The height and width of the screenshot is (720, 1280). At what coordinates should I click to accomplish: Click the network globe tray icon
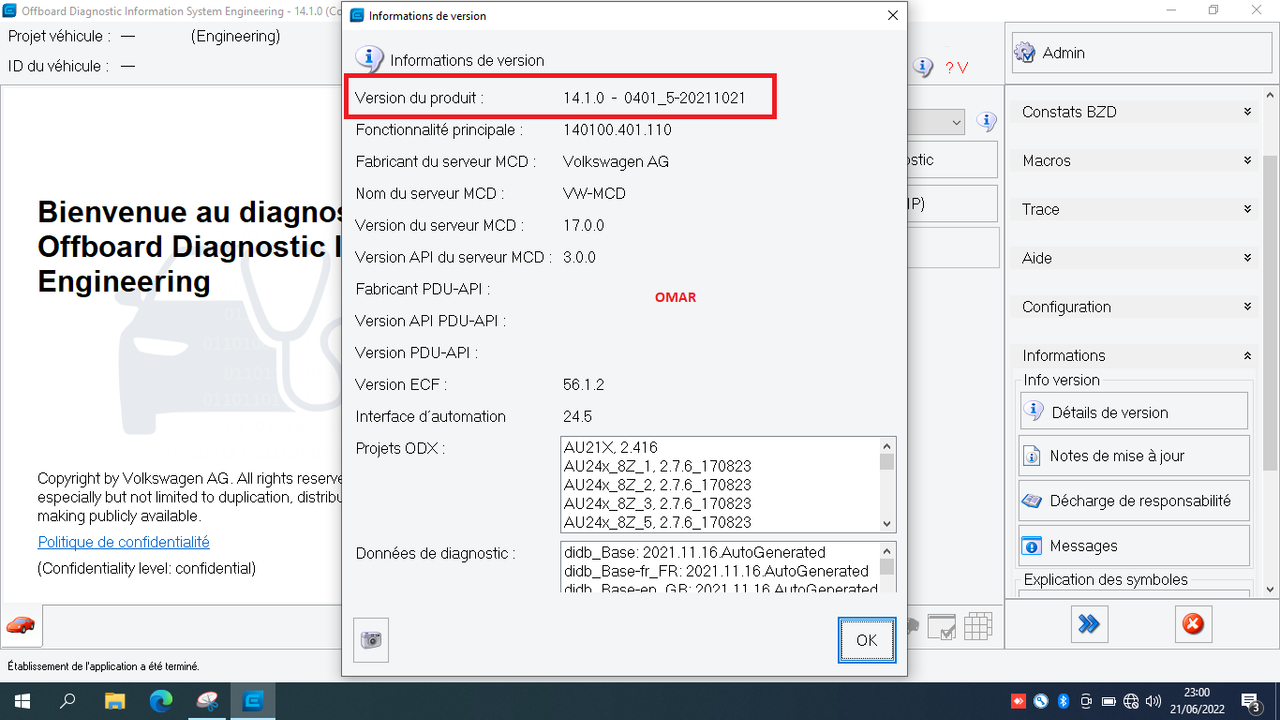1131,701
